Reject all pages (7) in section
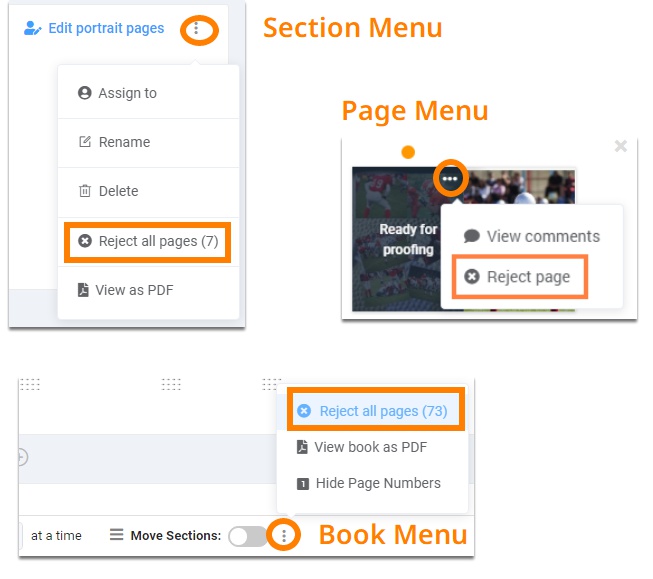This screenshot has height=579, width=653. 148,241
